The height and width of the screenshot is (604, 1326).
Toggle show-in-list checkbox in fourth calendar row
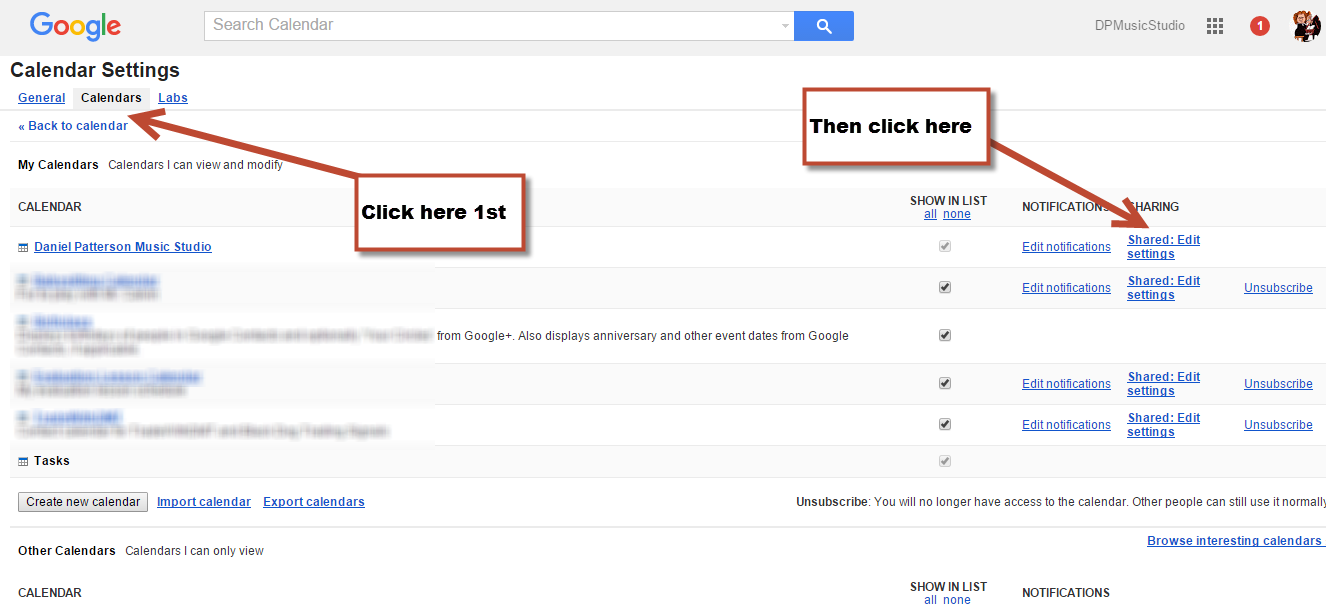tap(945, 383)
